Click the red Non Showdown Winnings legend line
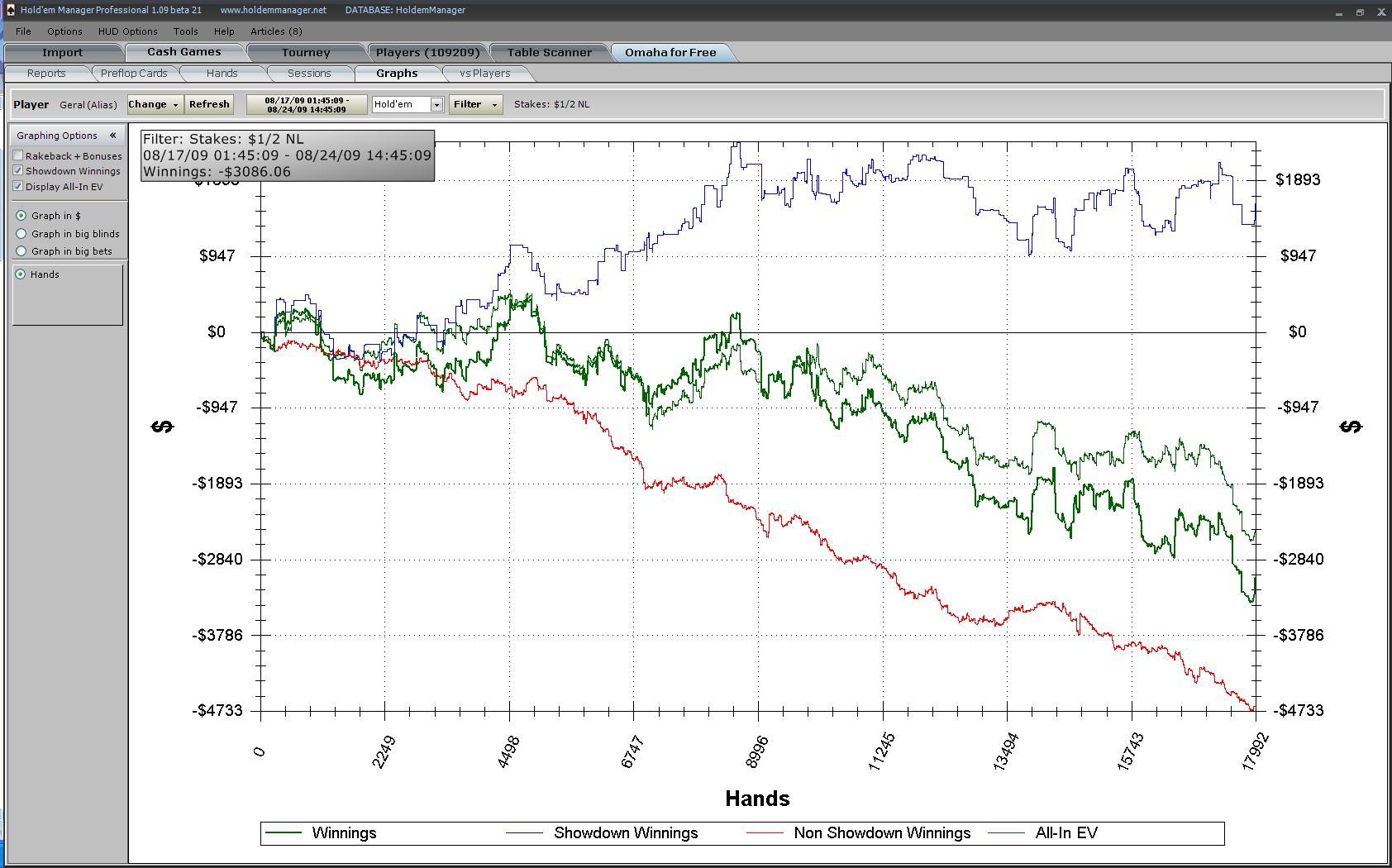 click(765, 833)
